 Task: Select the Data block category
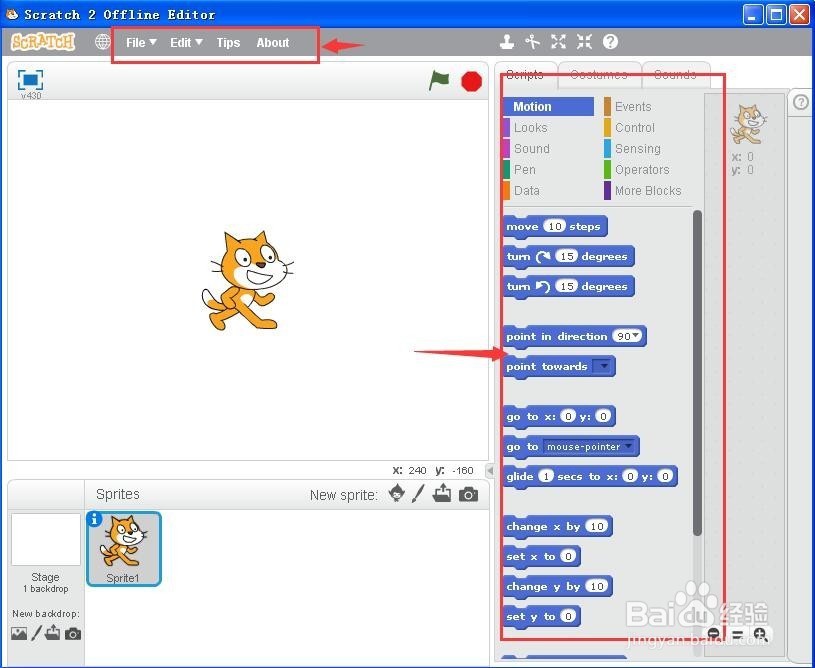click(x=548, y=191)
